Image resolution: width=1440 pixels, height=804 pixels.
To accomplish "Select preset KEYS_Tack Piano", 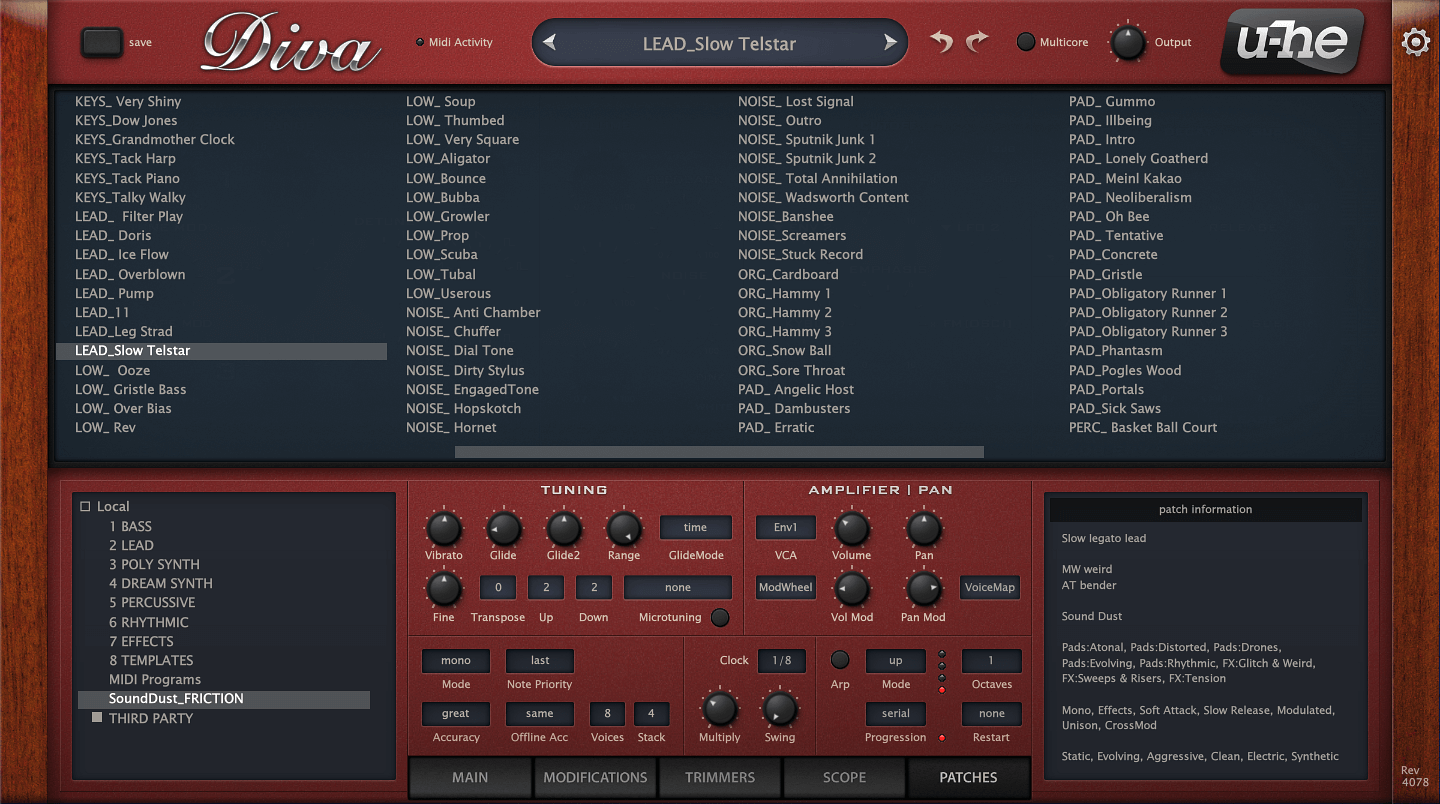I will 128,178.
